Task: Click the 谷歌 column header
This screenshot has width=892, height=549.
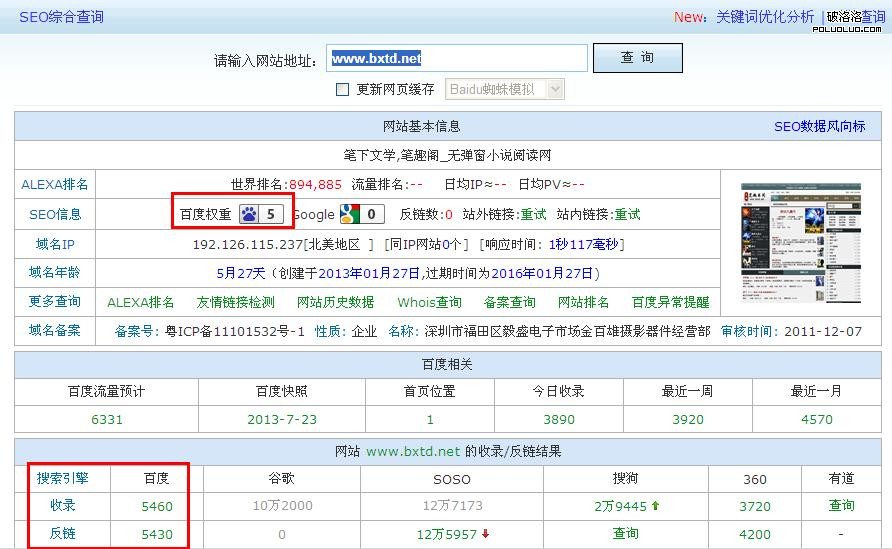Action: (x=282, y=478)
